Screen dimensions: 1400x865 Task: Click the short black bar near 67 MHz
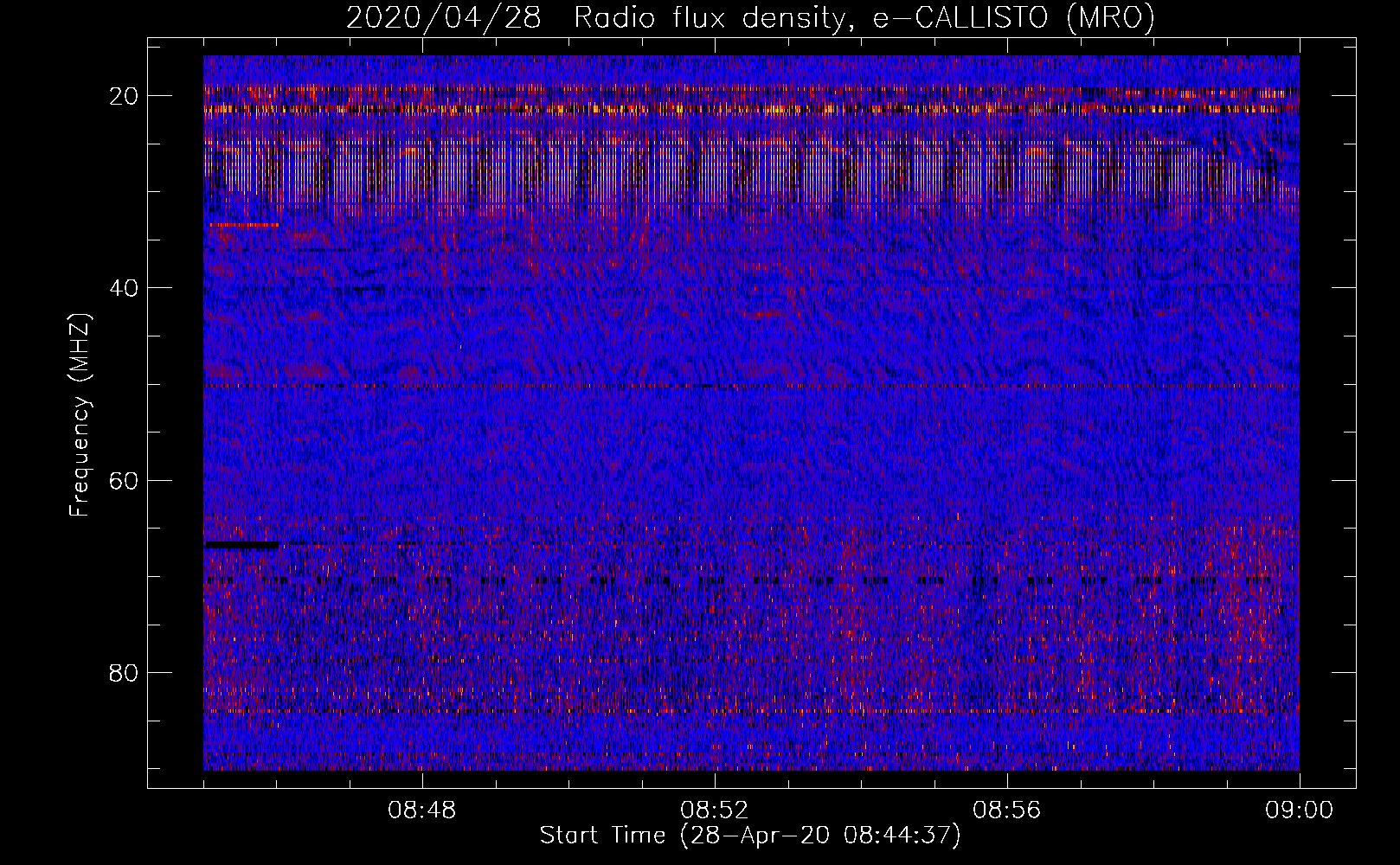pyautogui.click(x=241, y=545)
